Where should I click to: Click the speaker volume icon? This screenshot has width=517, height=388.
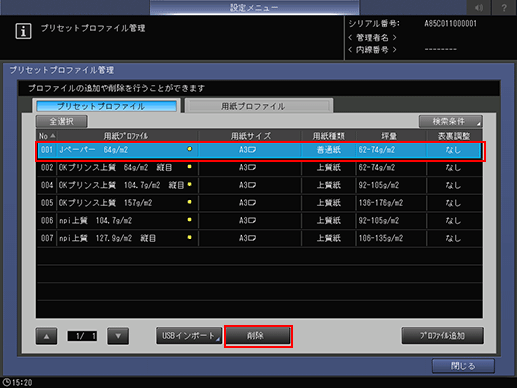(479, 7)
